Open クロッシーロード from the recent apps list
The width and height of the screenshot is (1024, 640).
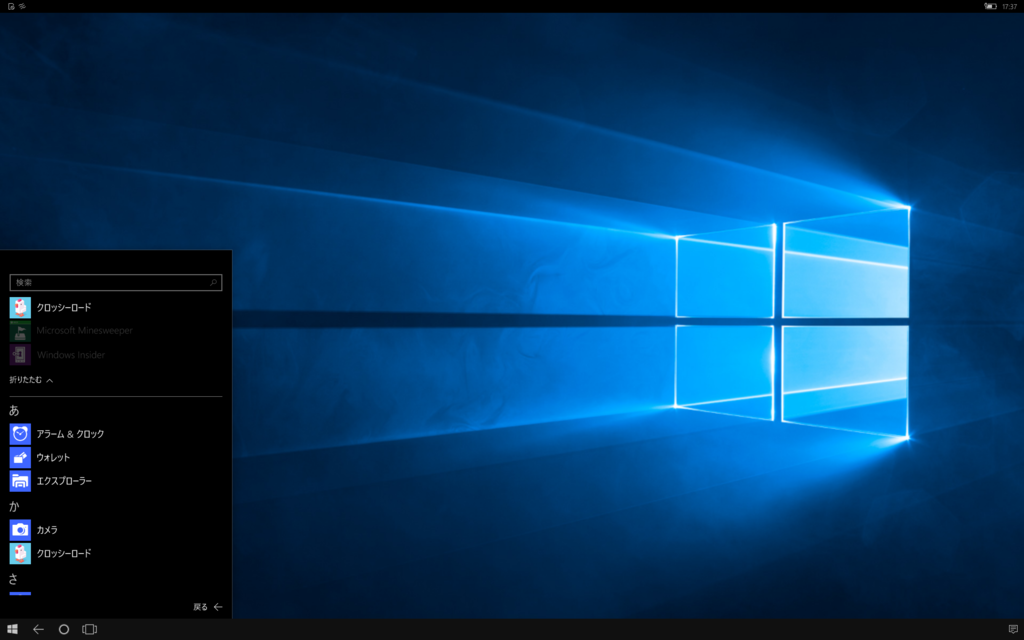pos(116,308)
